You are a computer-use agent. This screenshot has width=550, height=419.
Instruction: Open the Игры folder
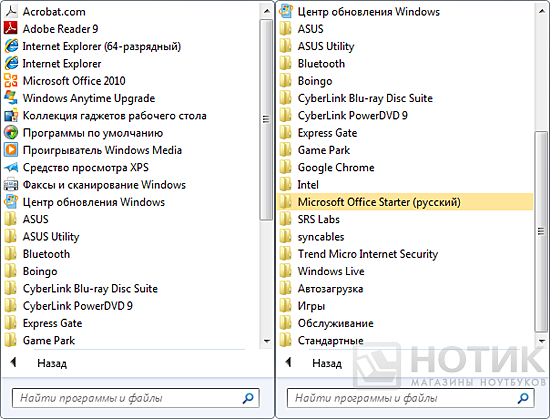pyautogui.click(x=405, y=306)
